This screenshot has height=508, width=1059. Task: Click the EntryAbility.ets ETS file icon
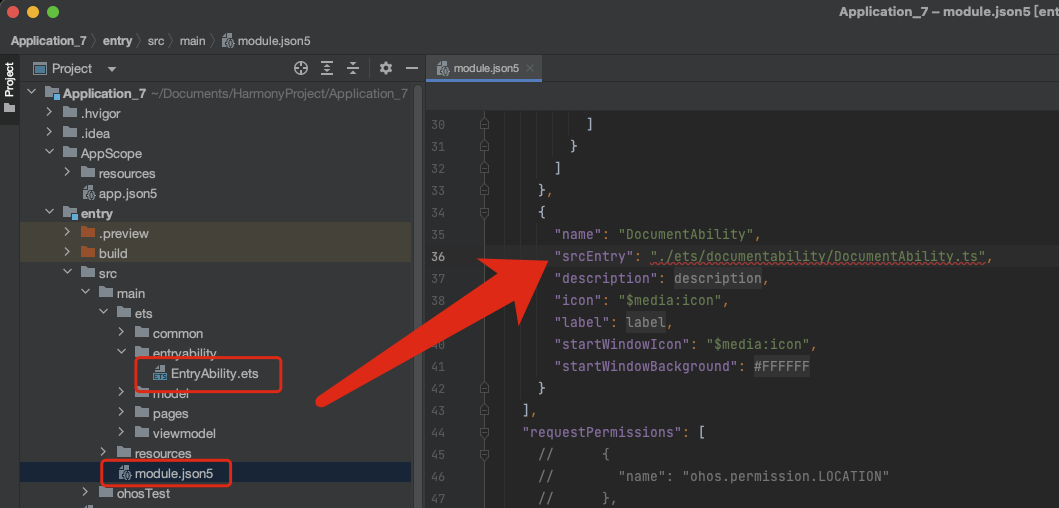click(160, 374)
